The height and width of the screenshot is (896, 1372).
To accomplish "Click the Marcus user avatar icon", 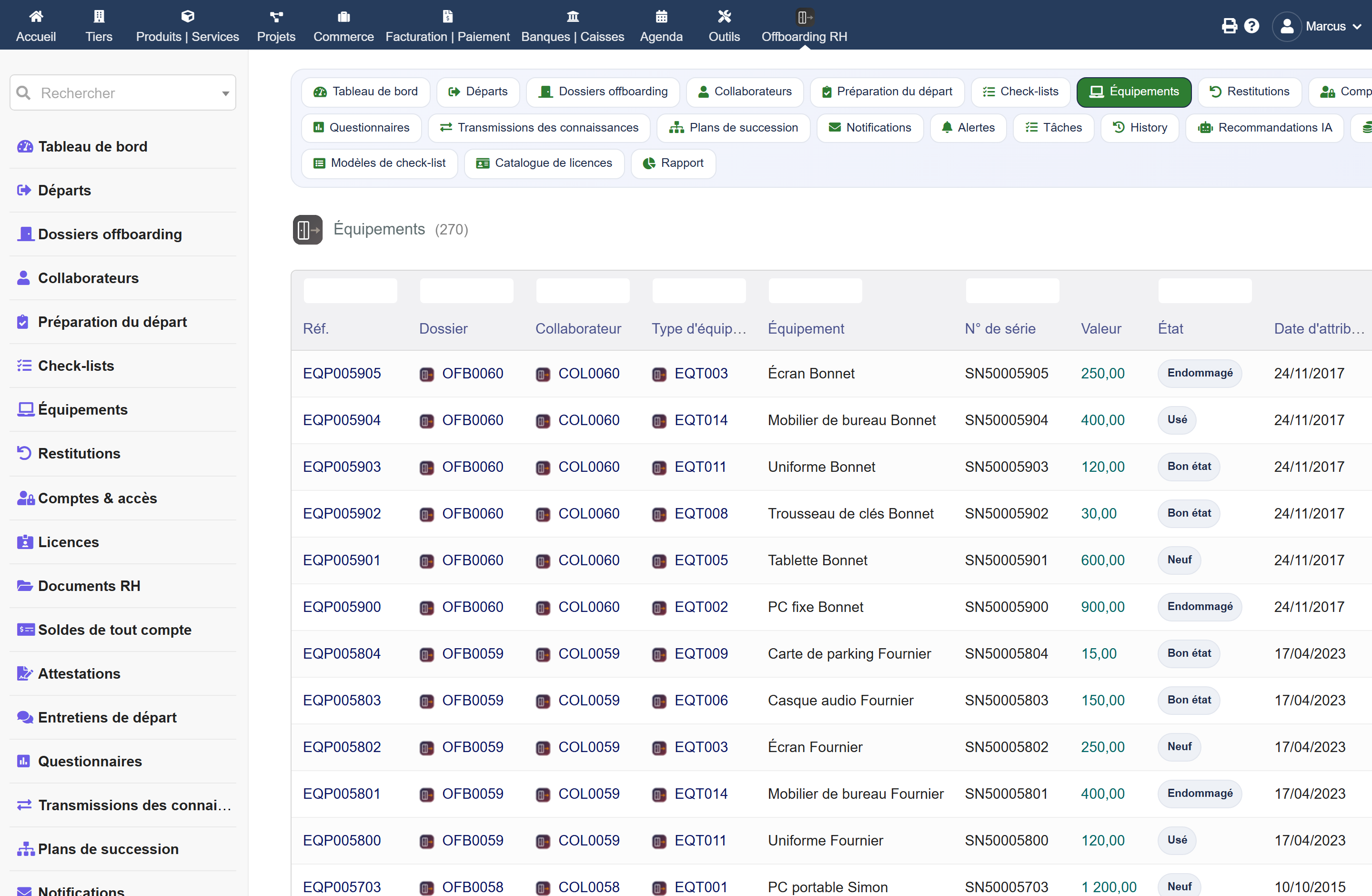I will pos(1287,27).
